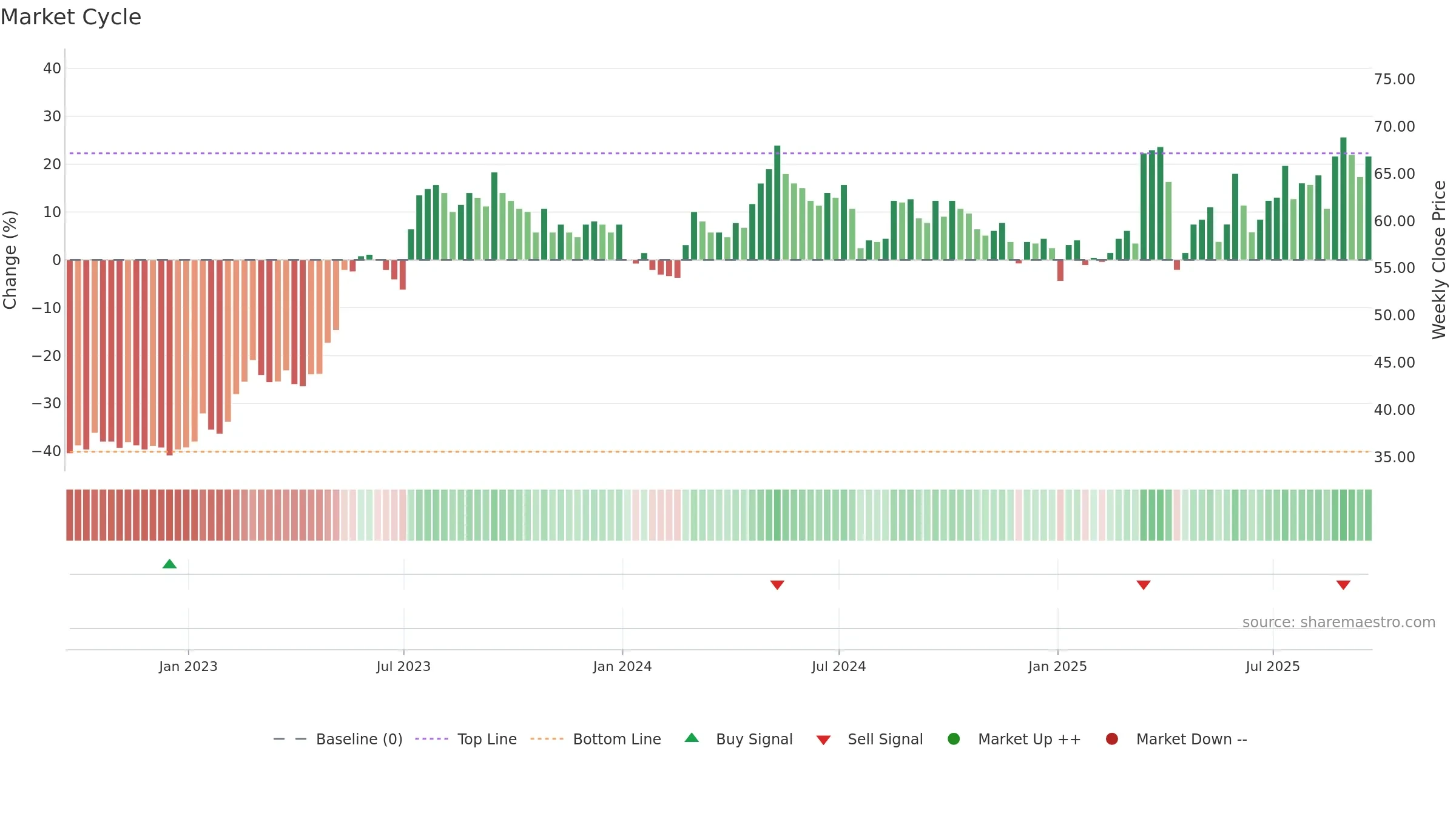Click the green triangle icon in the legend
The width and height of the screenshot is (1456, 819).
[x=692, y=738]
